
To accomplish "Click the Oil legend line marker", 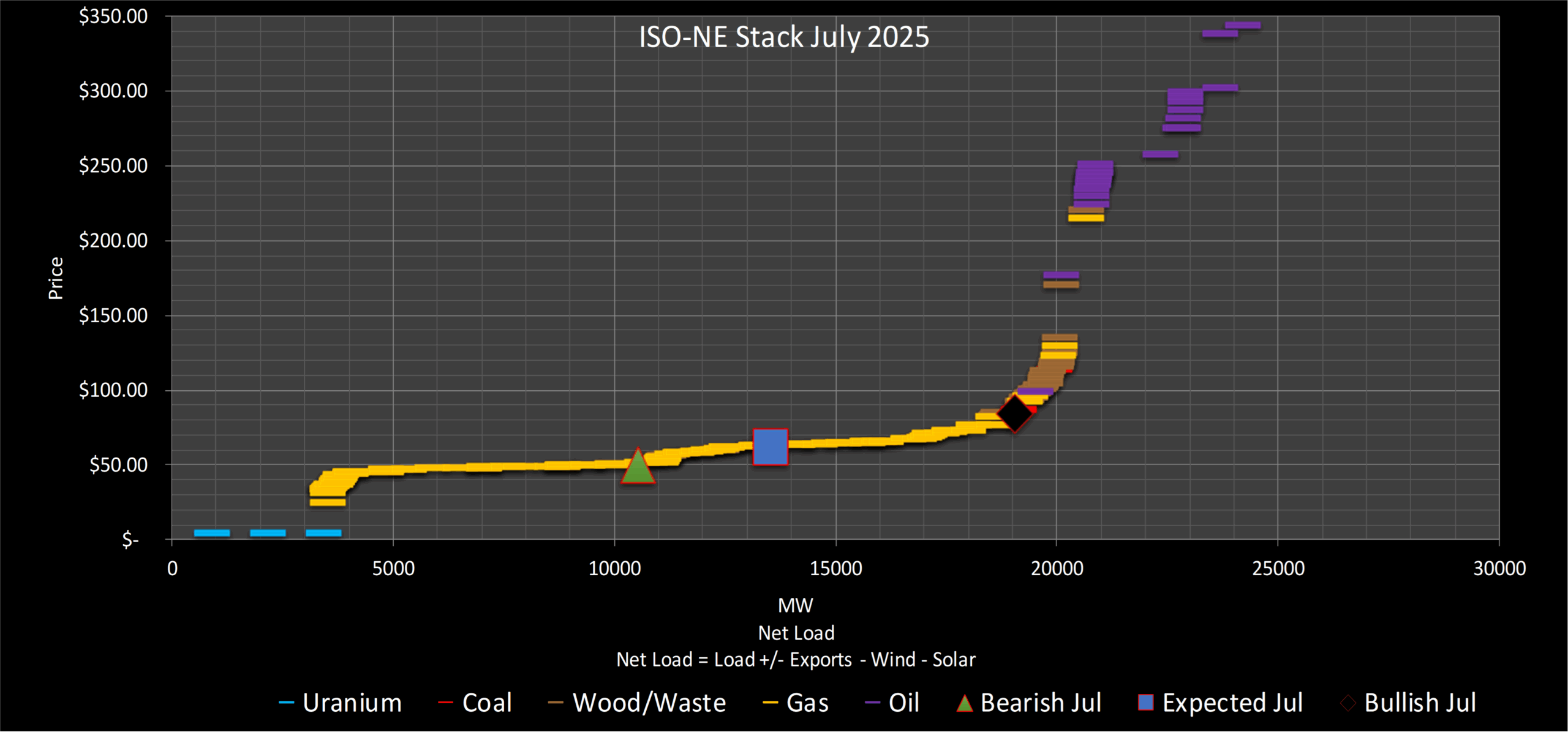I will click(872, 703).
